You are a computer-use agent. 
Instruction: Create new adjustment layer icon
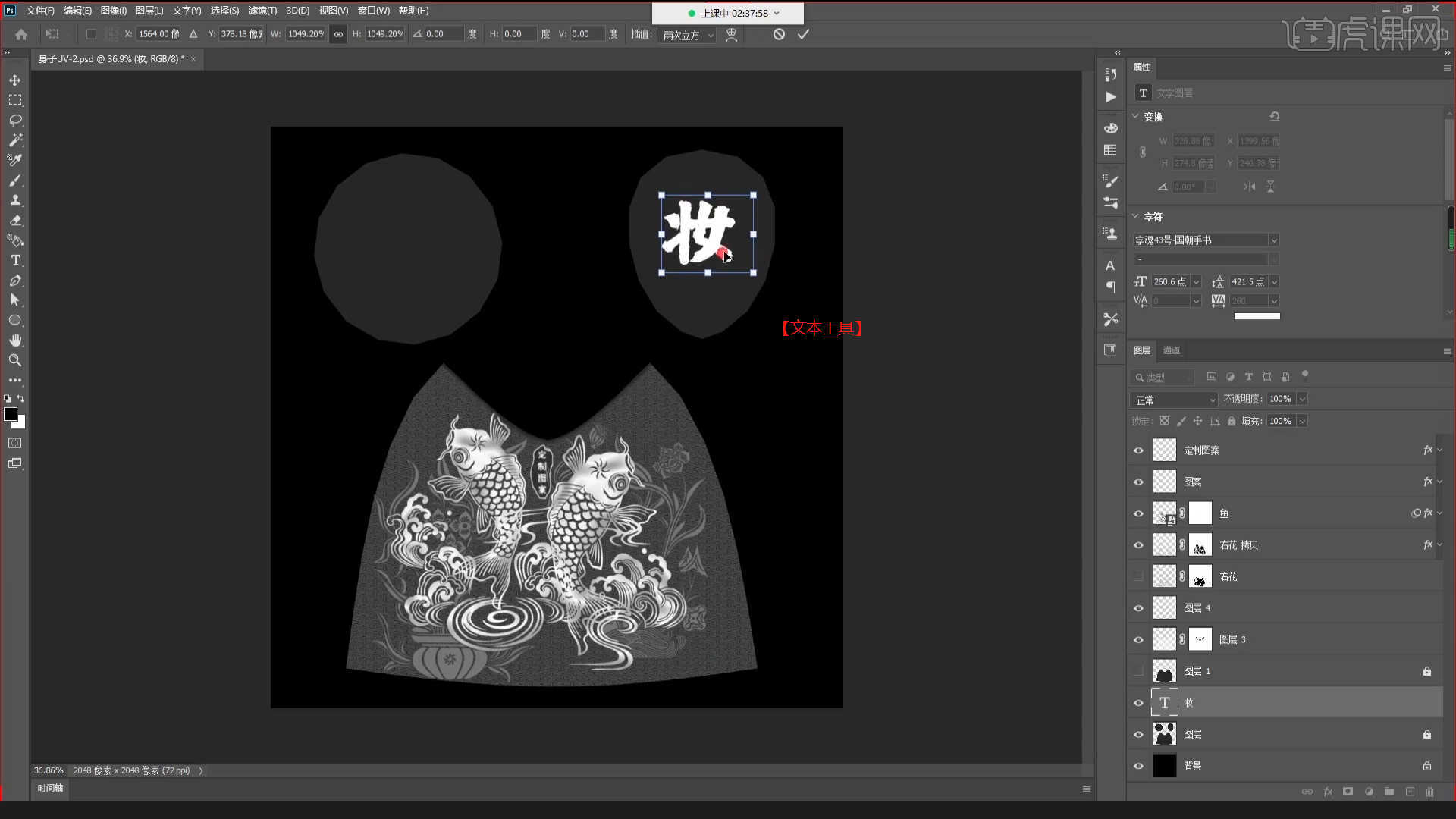(x=1369, y=792)
